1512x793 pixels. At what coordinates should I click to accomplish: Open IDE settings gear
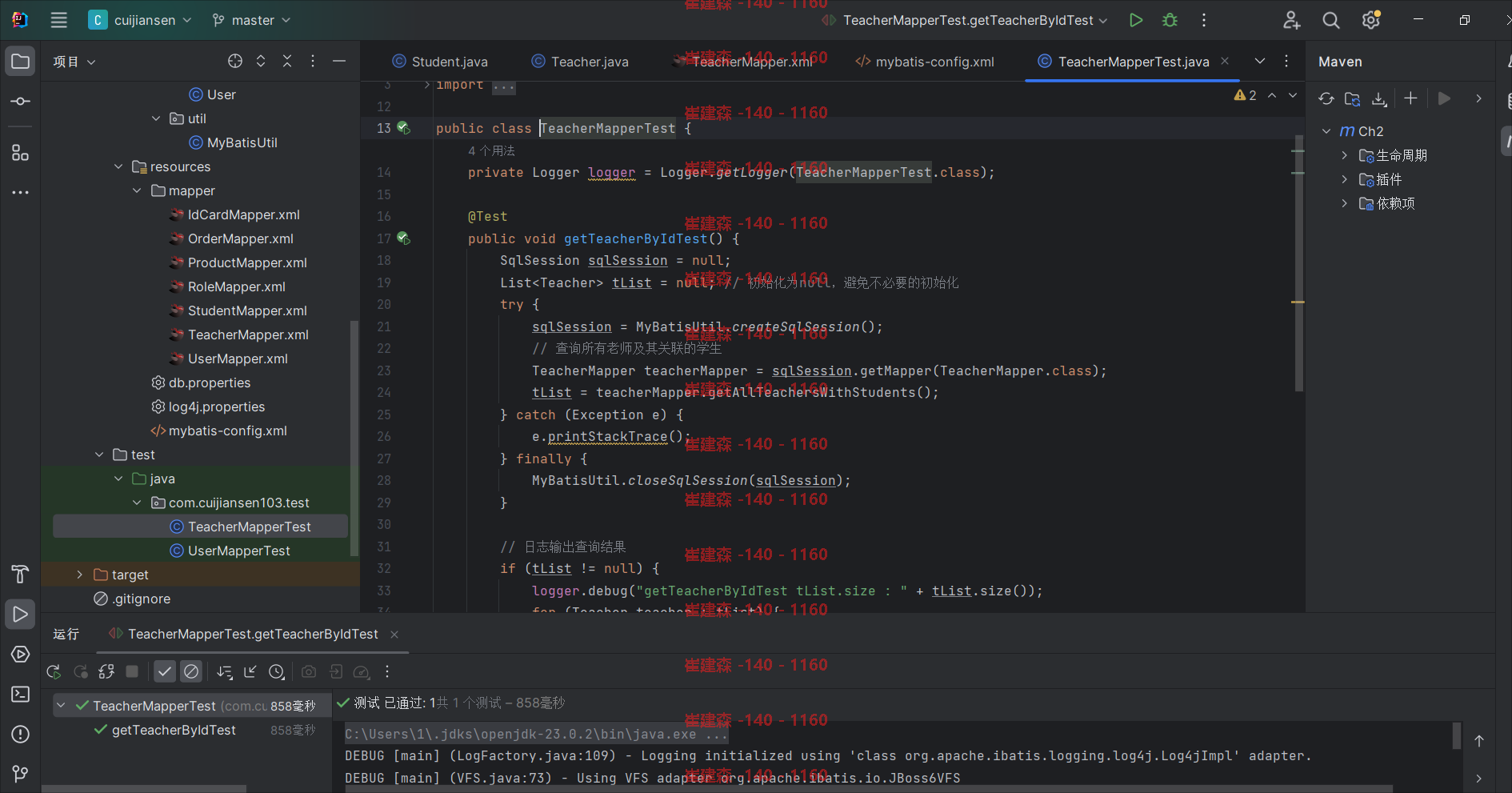click(1371, 20)
